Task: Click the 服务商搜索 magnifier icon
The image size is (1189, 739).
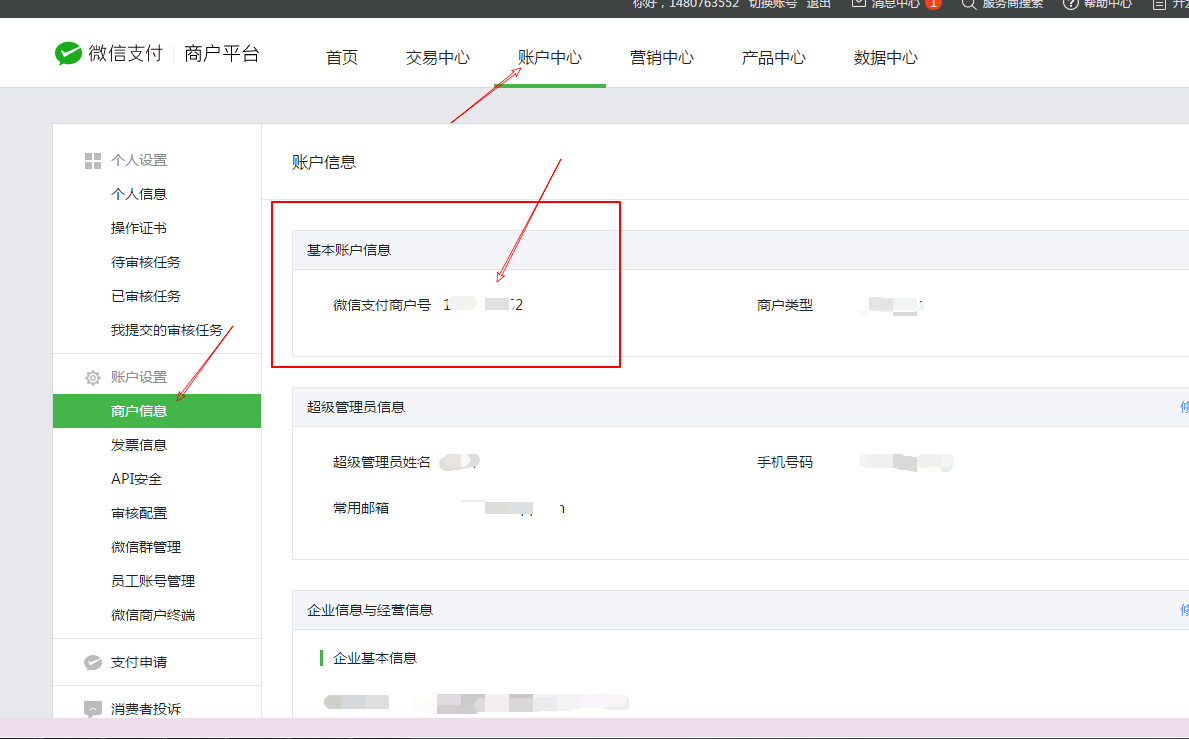Action: click(x=968, y=4)
